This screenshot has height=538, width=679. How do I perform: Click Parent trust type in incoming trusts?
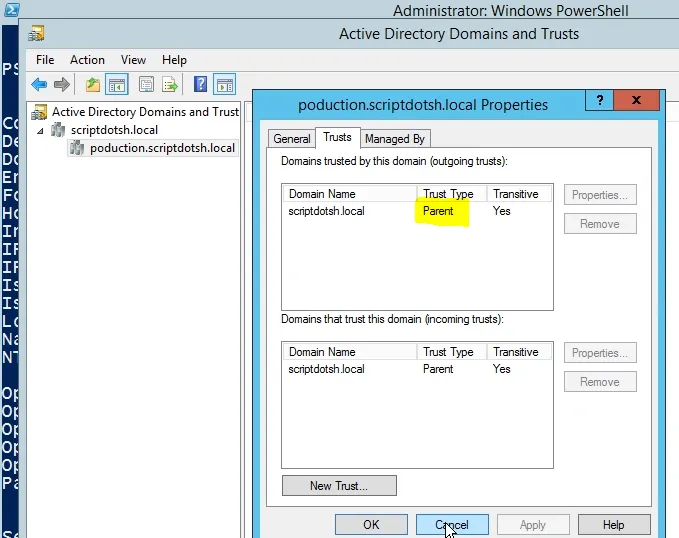pos(438,369)
